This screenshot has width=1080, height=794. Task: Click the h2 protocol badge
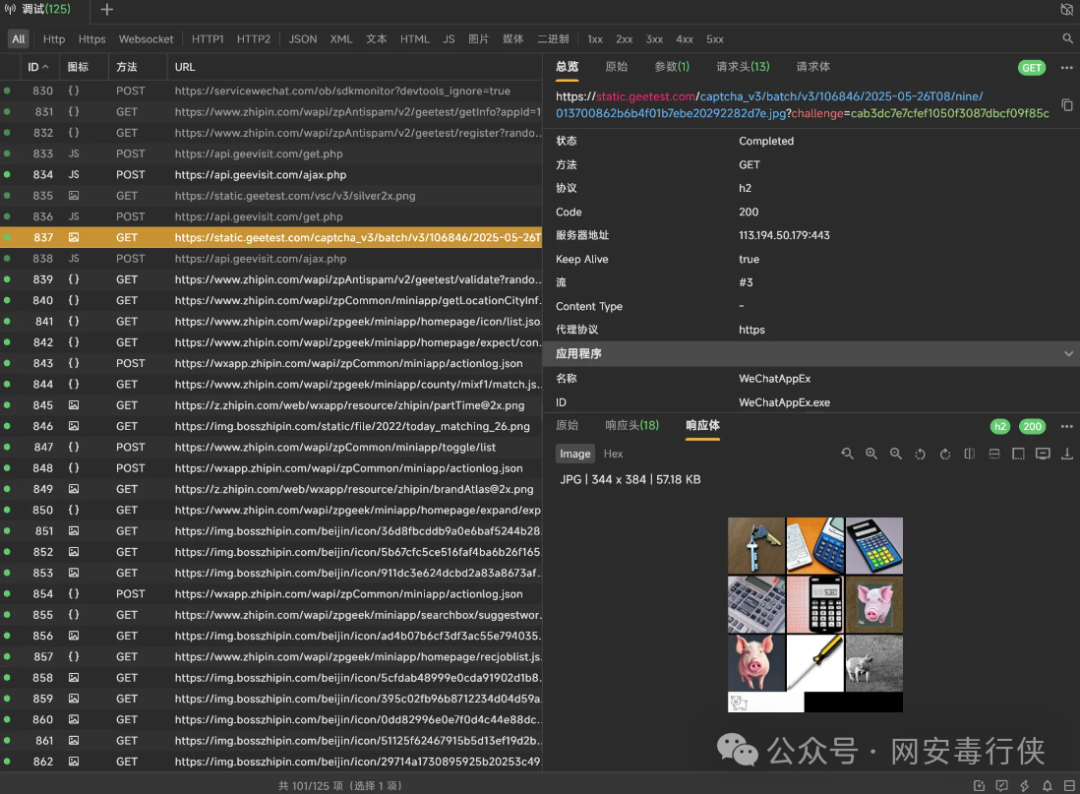pyautogui.click(x=1000, y=426)
